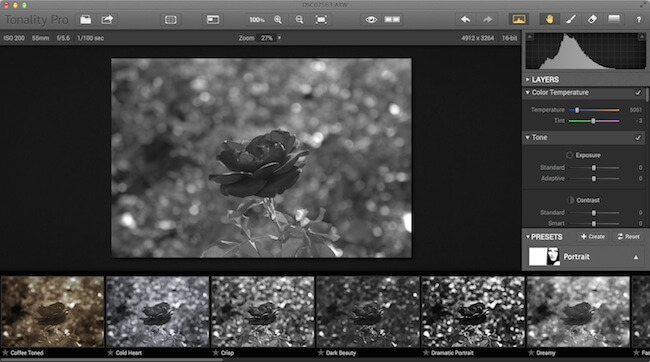Fit image to screen icon
The width and height of the screenshot is (650, 362).
click(x=321, y=20)
